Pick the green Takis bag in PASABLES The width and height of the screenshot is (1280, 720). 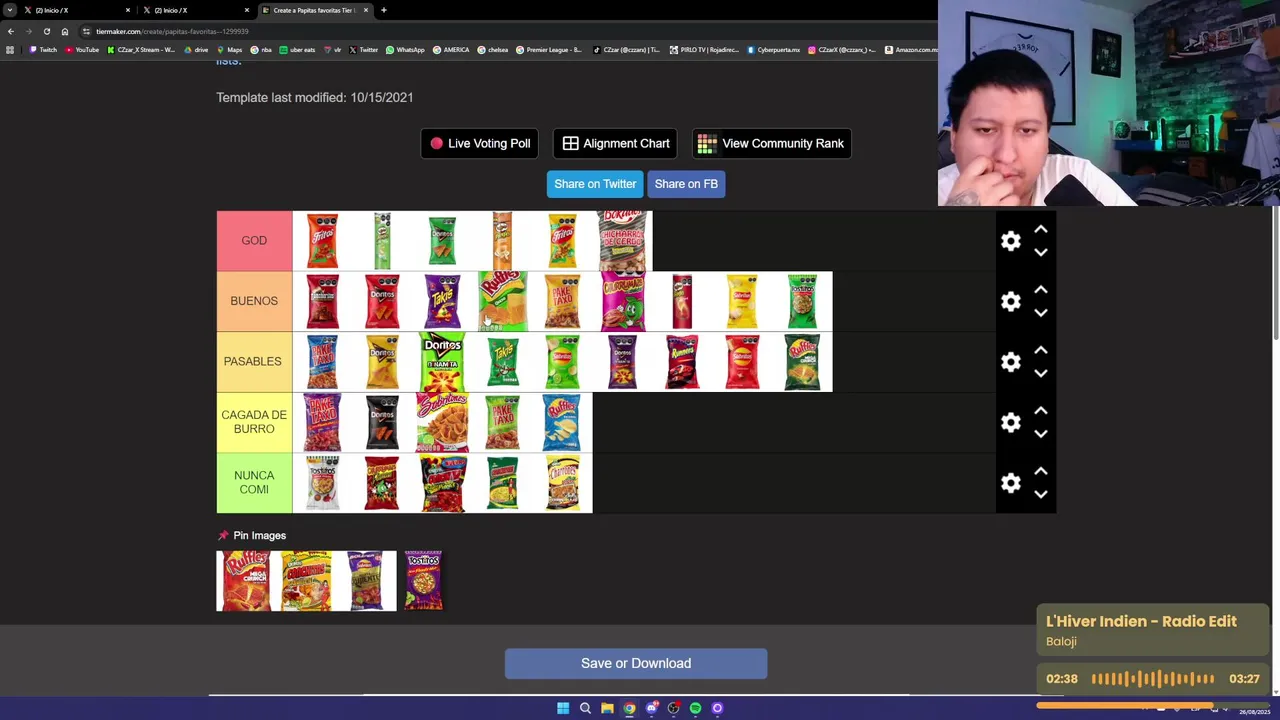pyautogui.click(x=502, y=362)
